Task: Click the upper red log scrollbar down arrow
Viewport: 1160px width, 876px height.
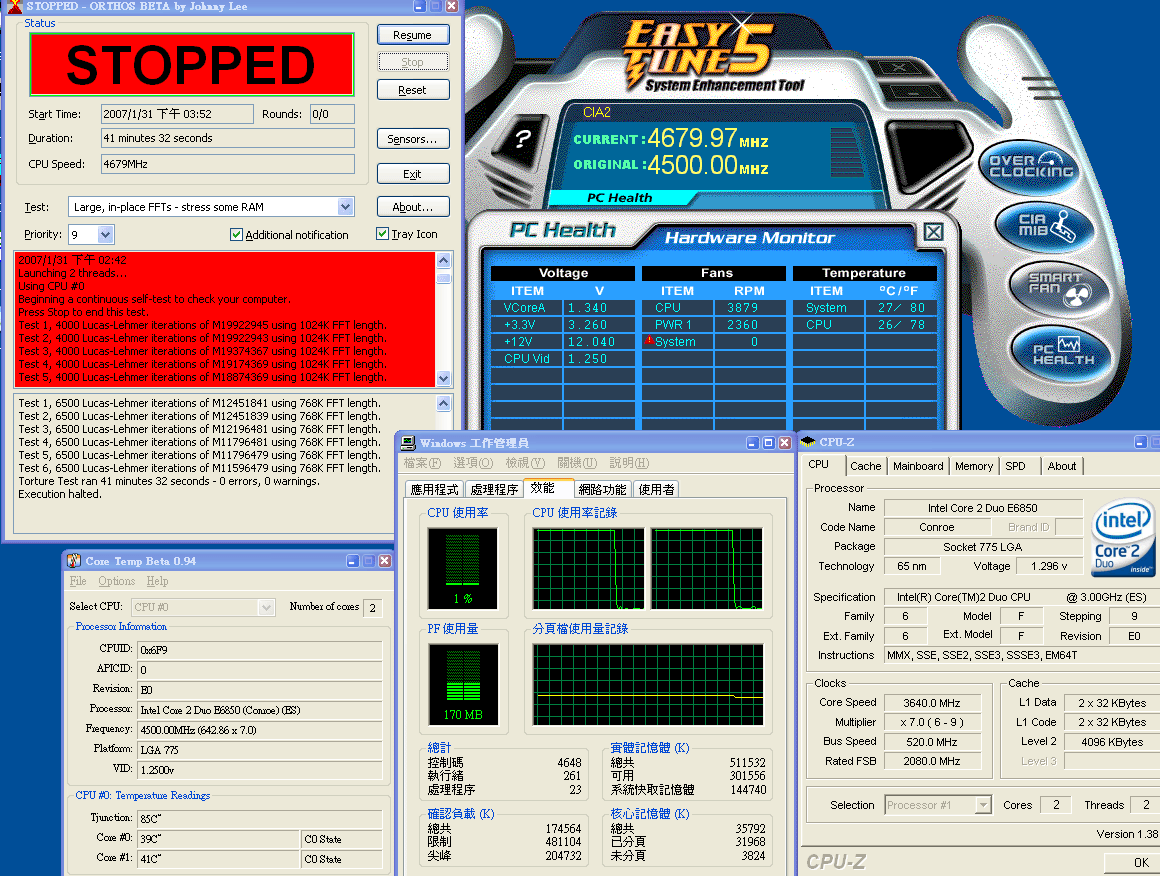Action: 444,378
